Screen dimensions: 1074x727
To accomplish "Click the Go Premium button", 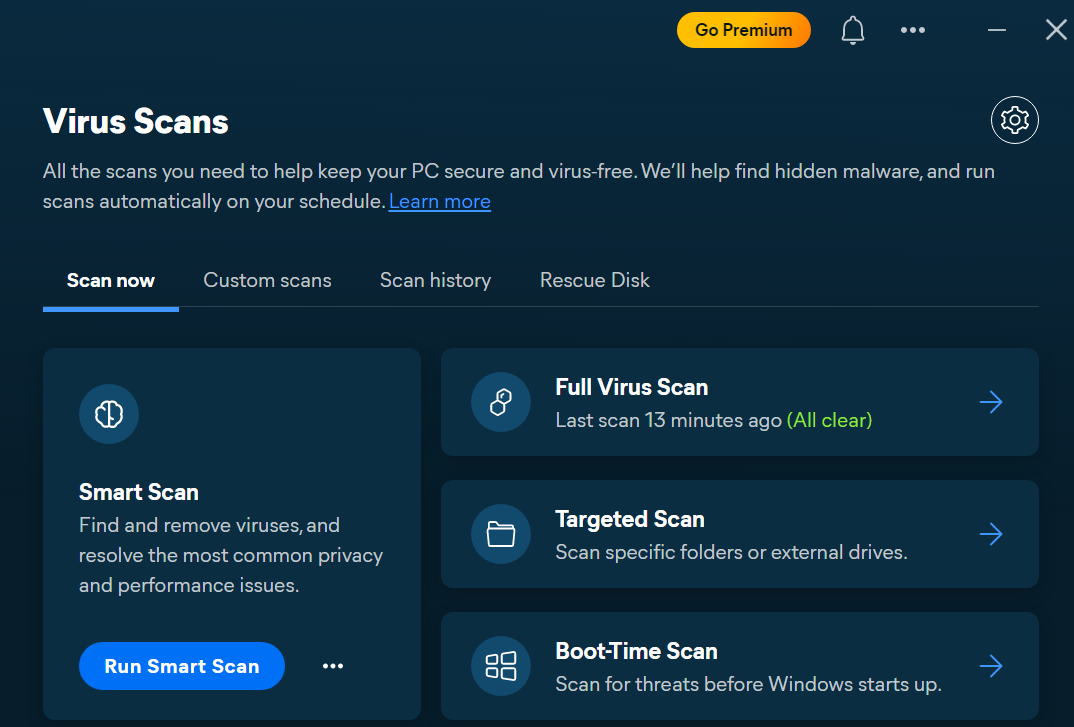I will (743, 30).
